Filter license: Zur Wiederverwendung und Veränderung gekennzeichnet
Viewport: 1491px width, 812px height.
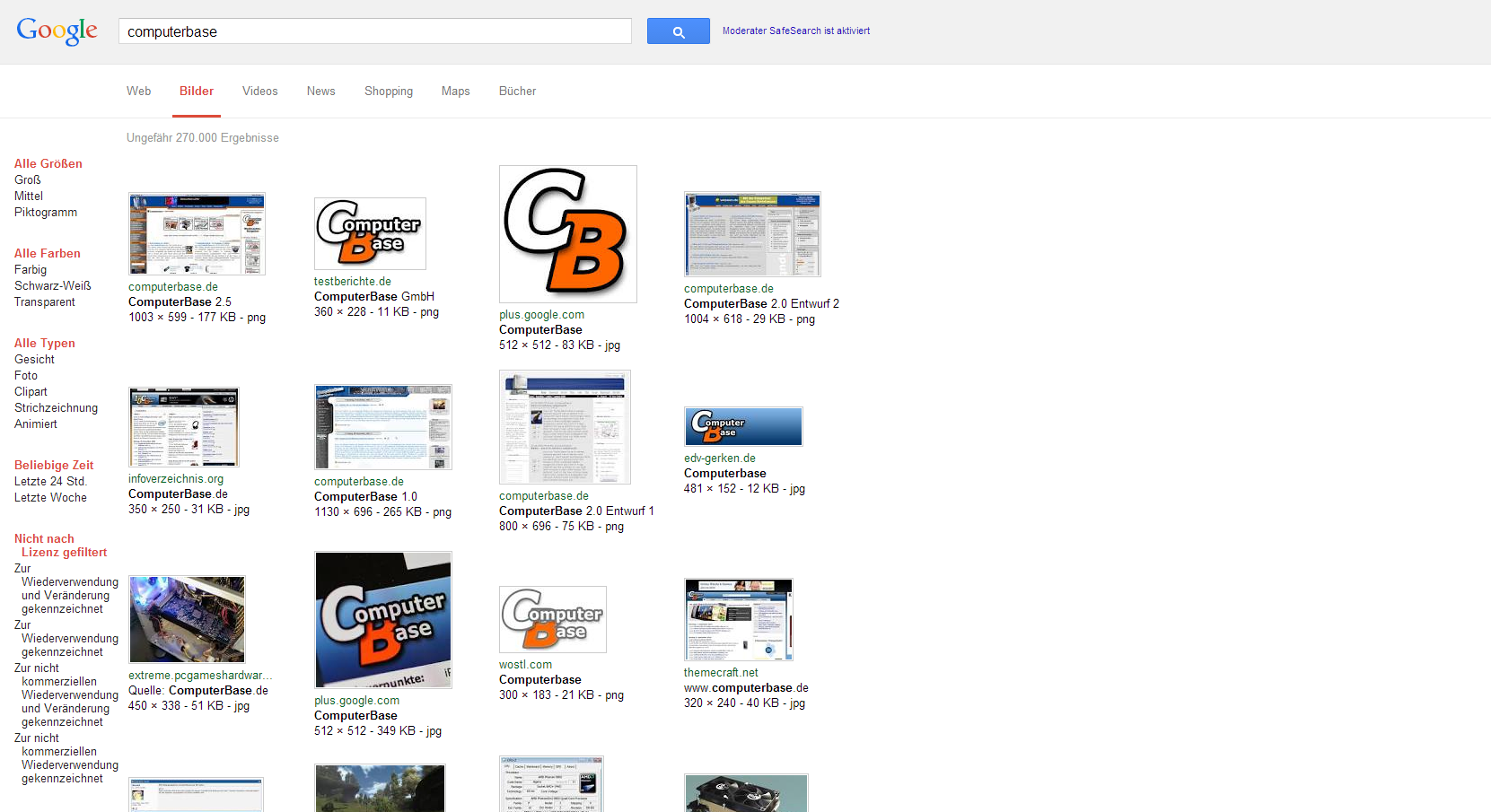(x=66, y=589)
